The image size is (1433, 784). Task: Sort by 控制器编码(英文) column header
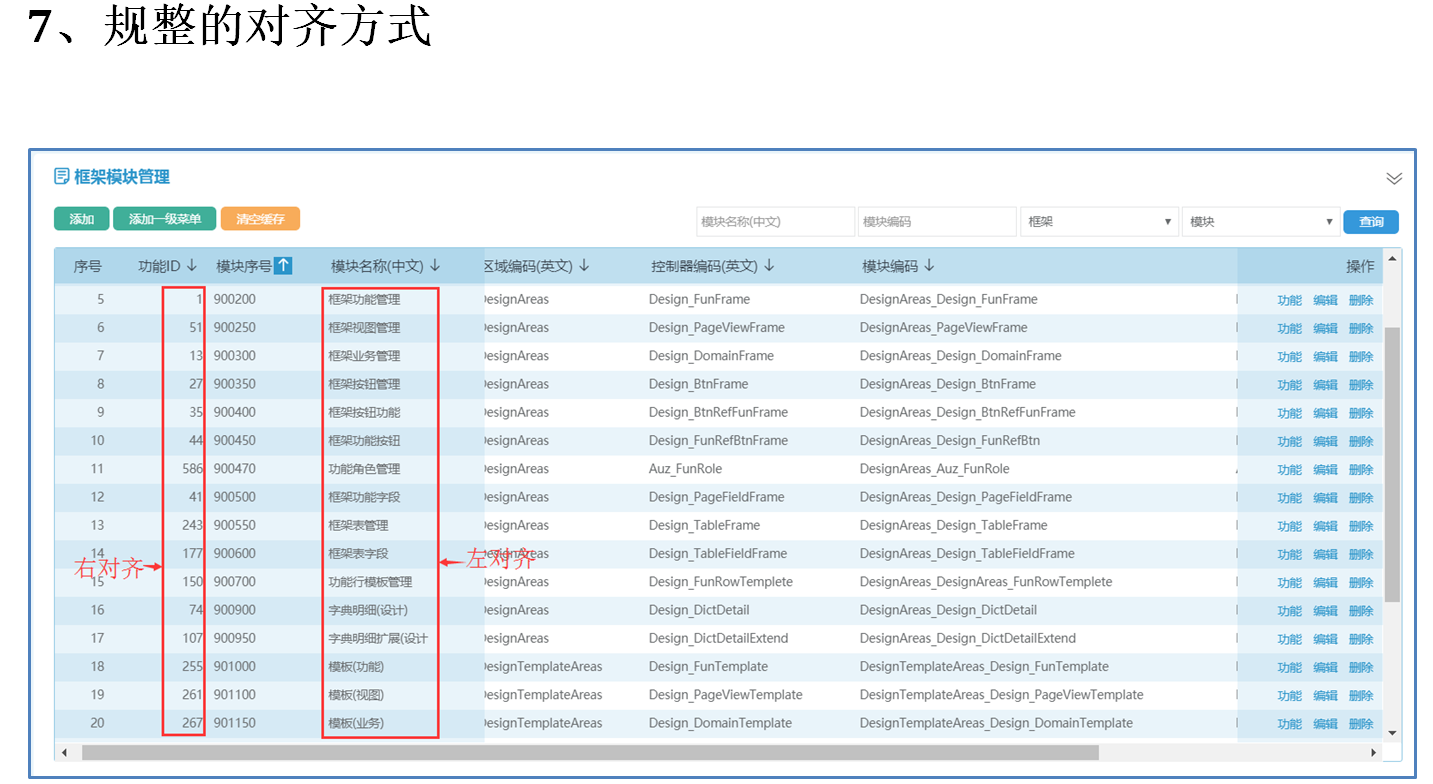click(x=713, y=266)
